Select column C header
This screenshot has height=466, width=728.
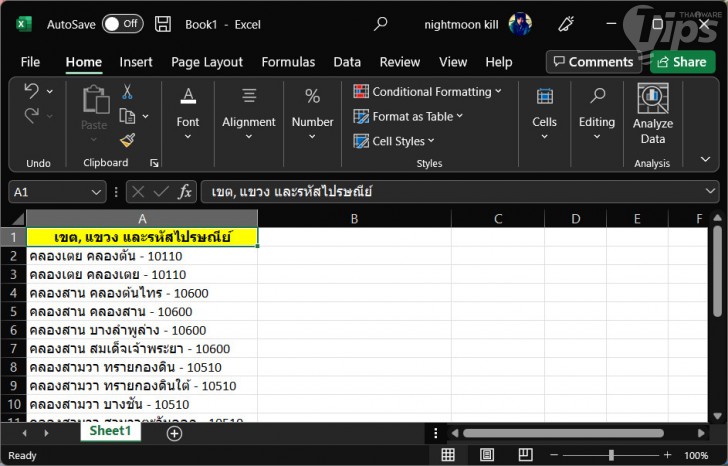498,218
